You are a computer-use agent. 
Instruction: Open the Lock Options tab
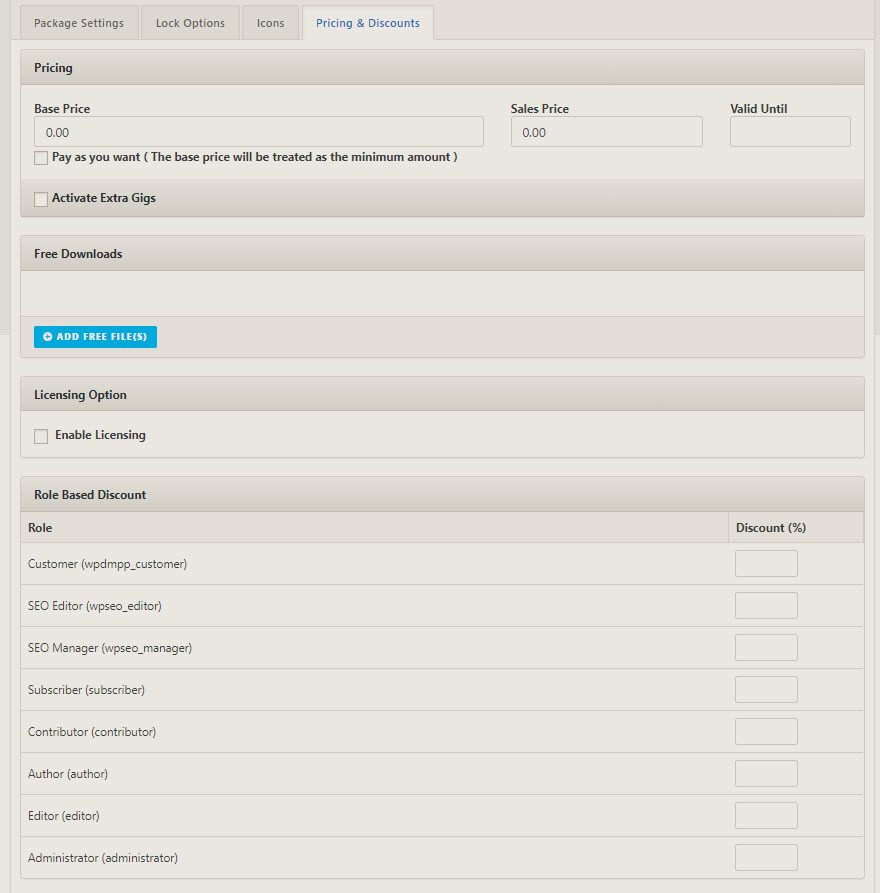click(190, 21)
